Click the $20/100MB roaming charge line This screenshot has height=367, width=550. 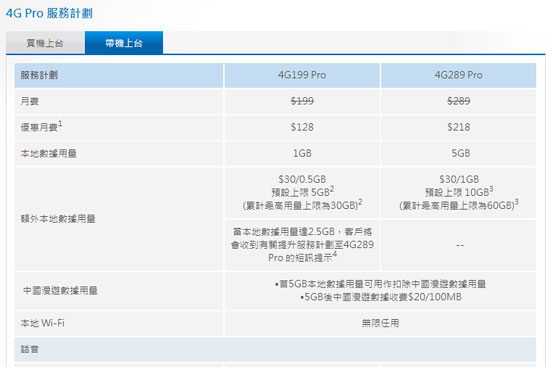click(381, 297)
